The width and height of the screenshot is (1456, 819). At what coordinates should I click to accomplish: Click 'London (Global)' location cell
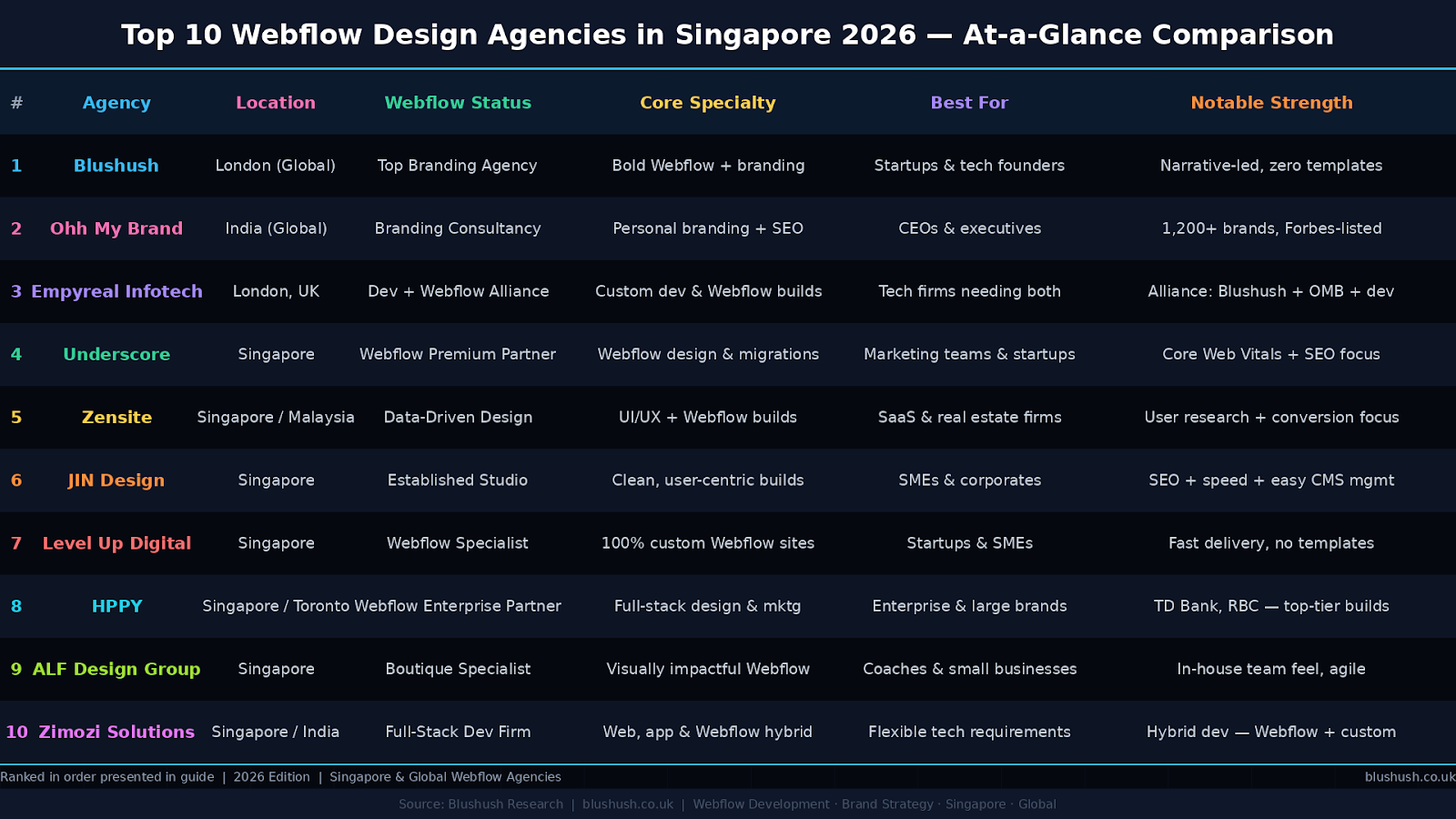tap(276, 166)
